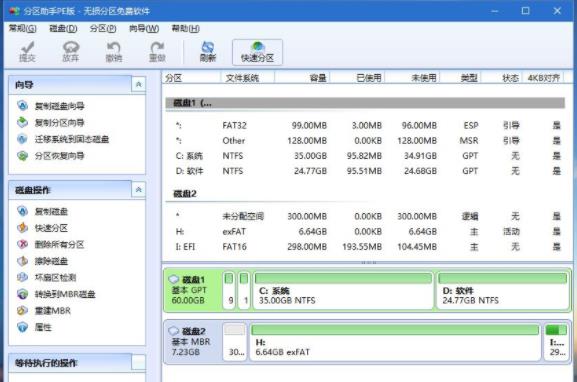Click the unallocated 30... block on 磁盘2
This screenshot has height=382, width=577.
pyautogui.click(x=234, y=341)
